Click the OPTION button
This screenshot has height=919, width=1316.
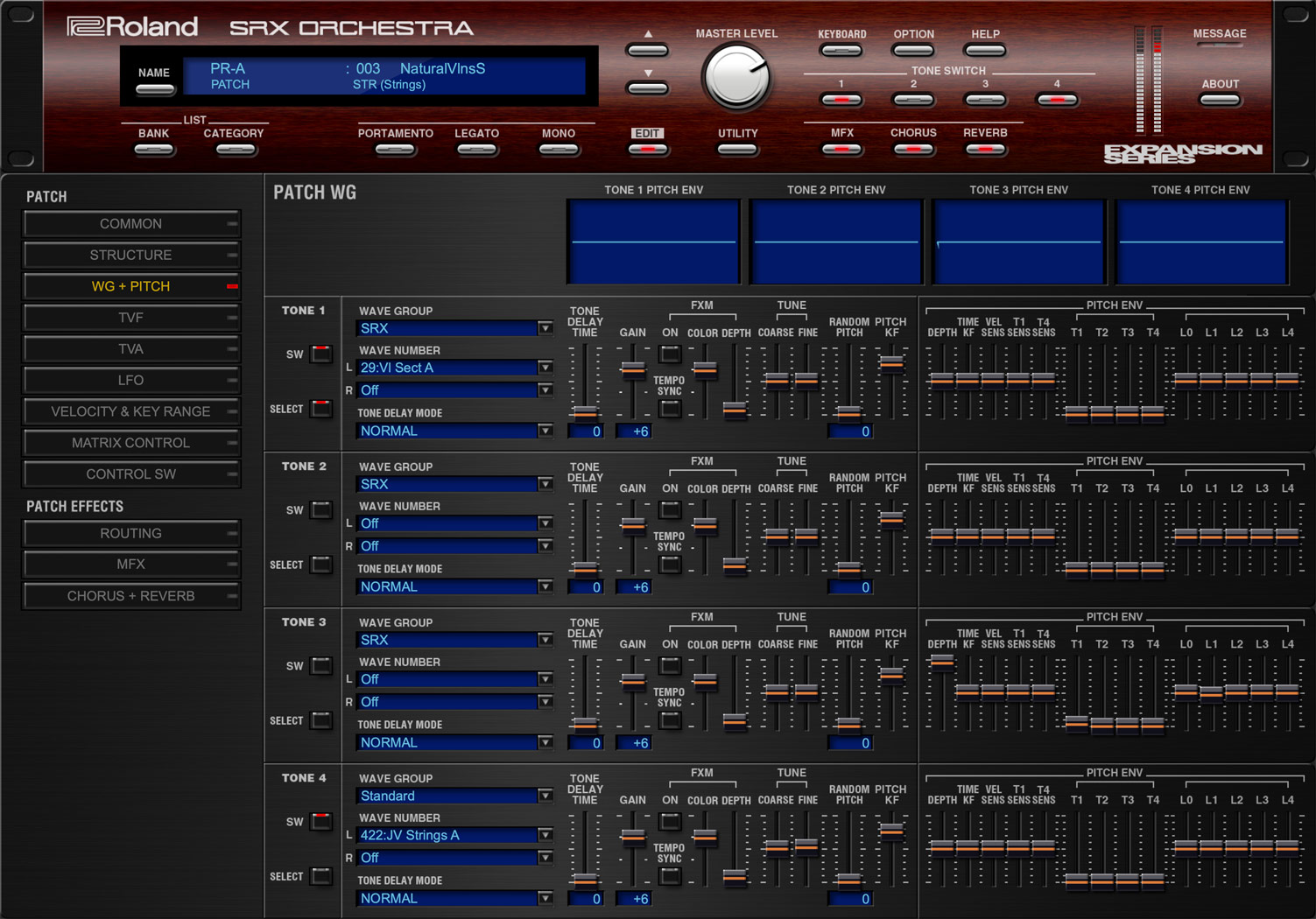[x=913, y=51]
